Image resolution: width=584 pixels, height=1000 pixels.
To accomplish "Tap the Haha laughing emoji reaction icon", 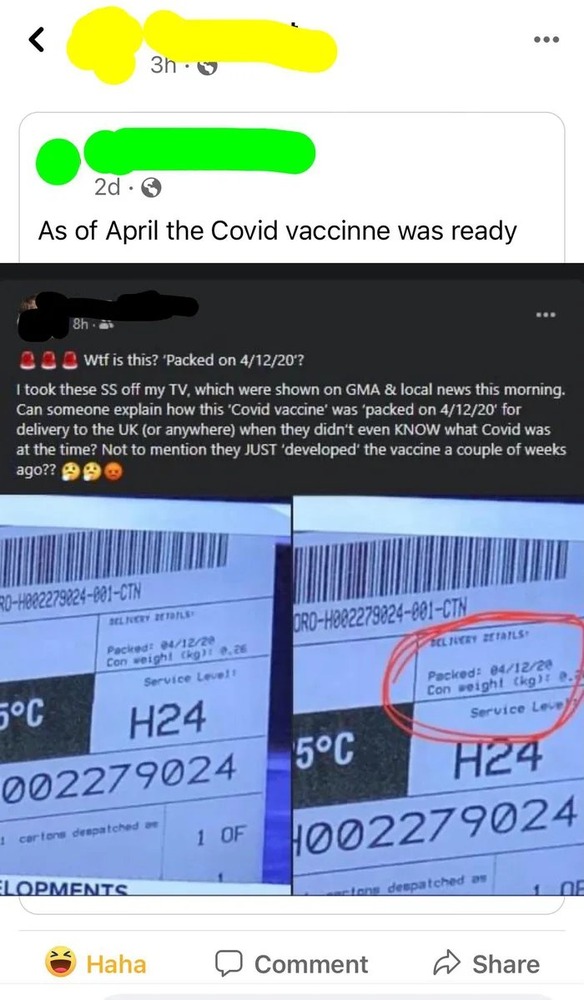I will coord(61,962).
